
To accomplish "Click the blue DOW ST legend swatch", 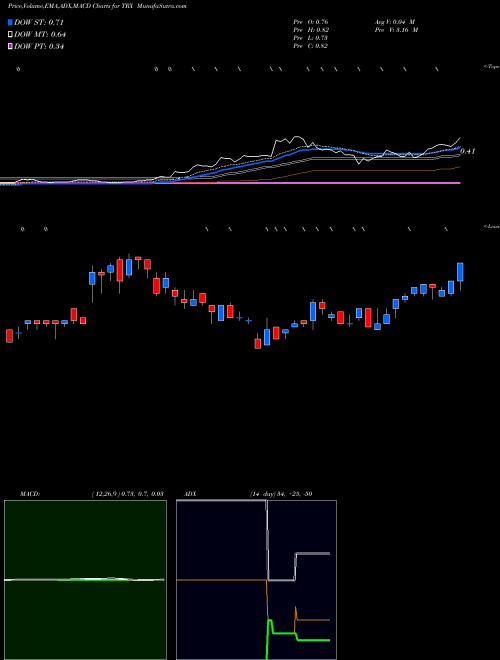I will click(x=10, y=22).
